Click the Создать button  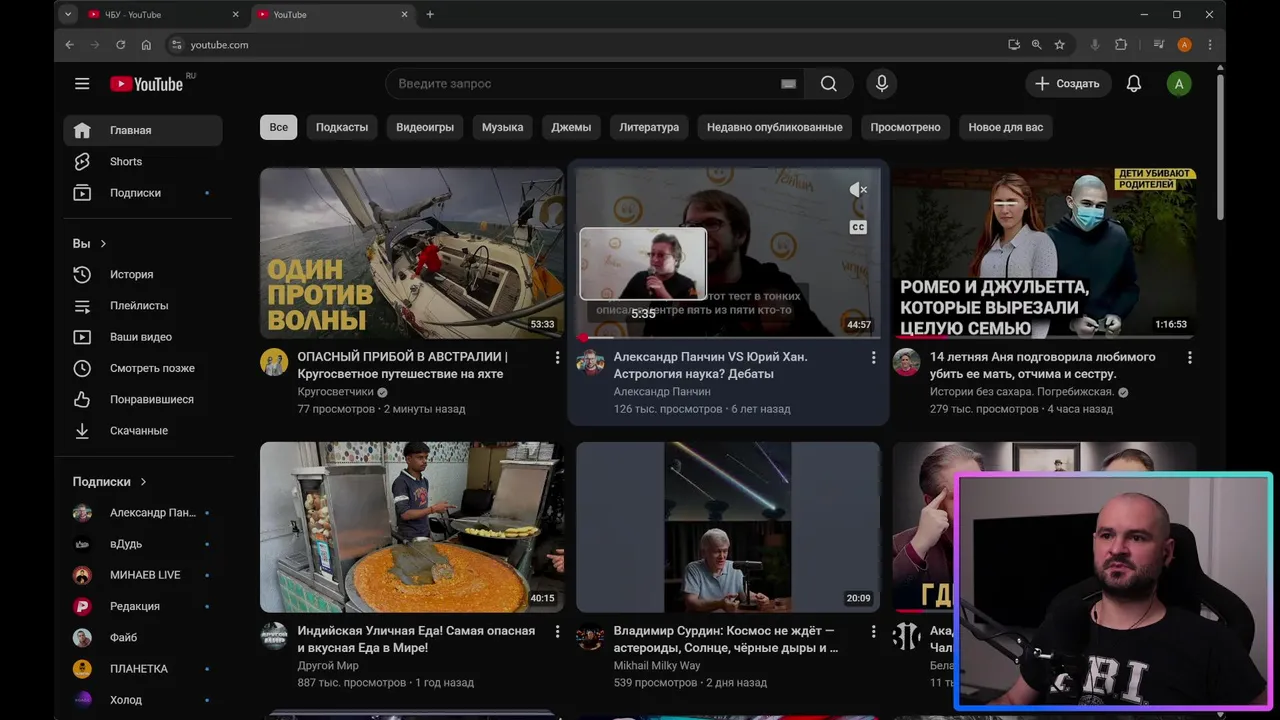[x=1068, y=84]
